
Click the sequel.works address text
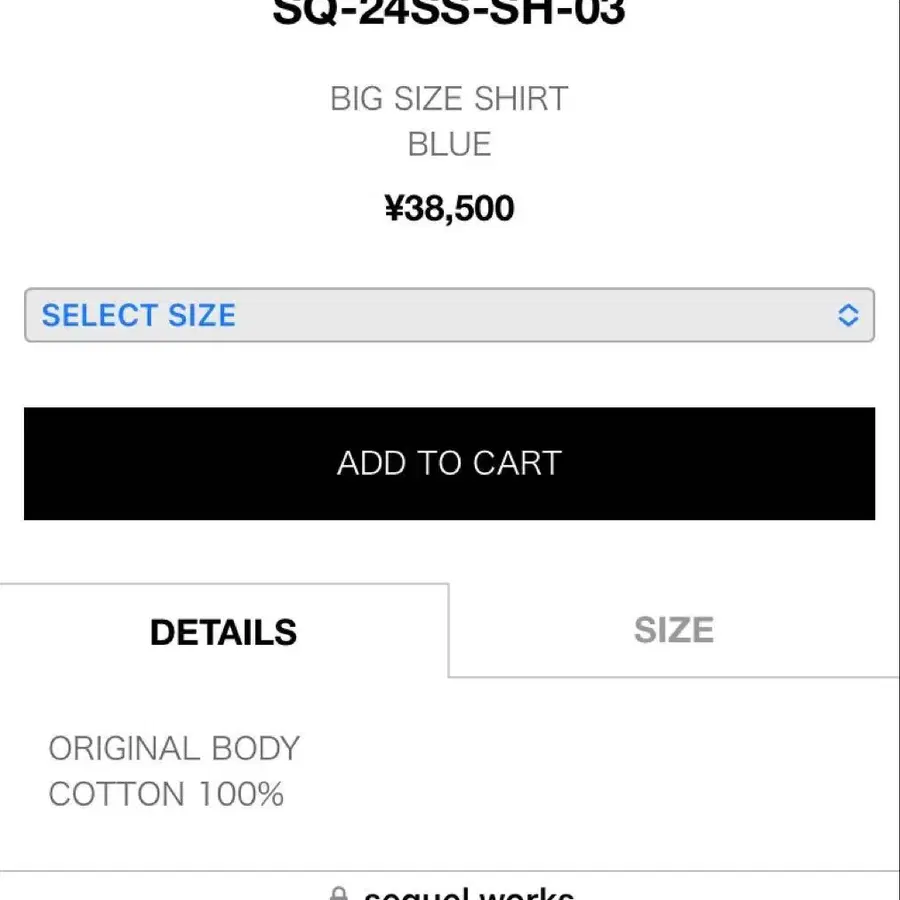click(x=468, y=894)
